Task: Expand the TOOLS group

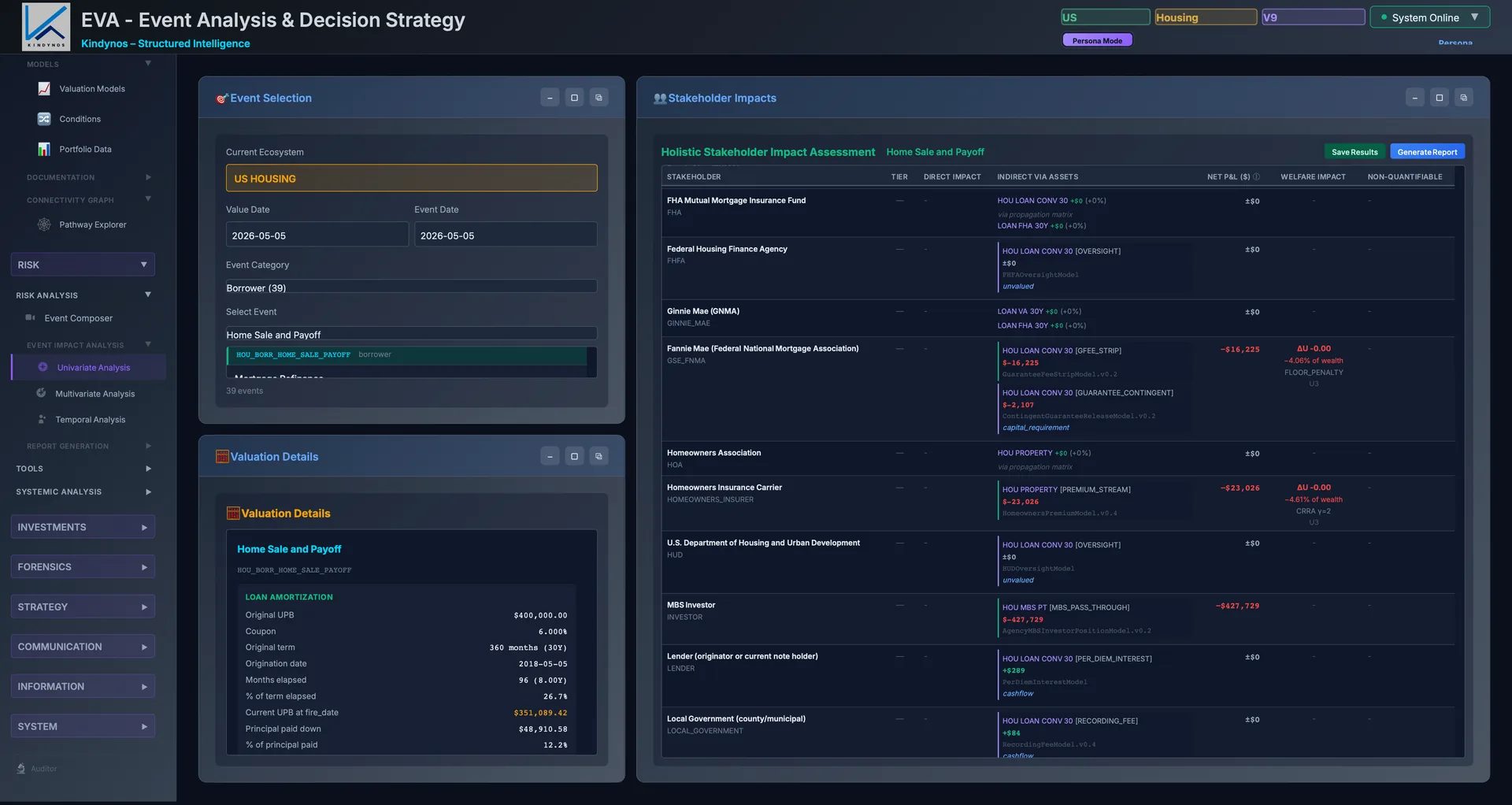Action: (x=148, y=469)
